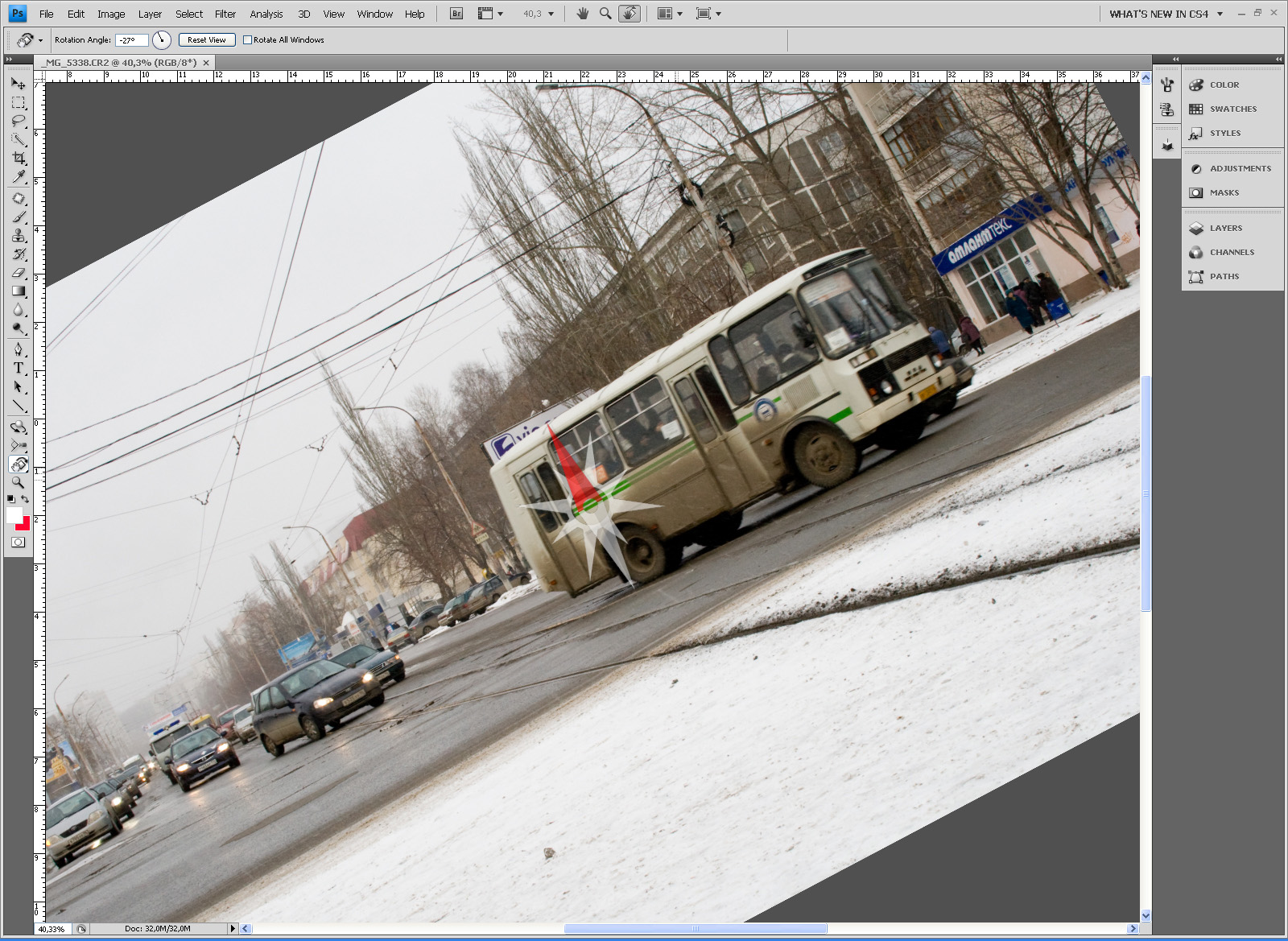This screenshot has height=941, width=1288.
Task: Launch Adobe Bridge from the top bar
Action: coord(456,14)
